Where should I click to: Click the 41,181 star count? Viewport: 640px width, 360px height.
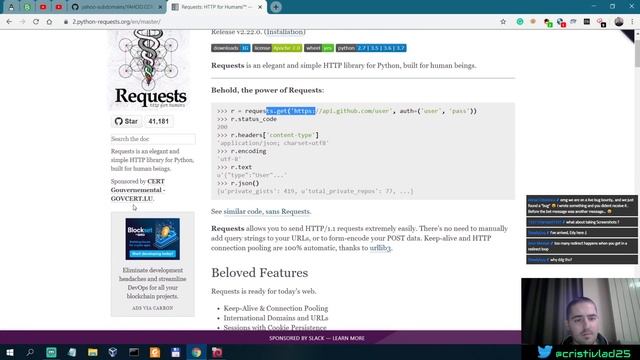(x=159, y=121)
